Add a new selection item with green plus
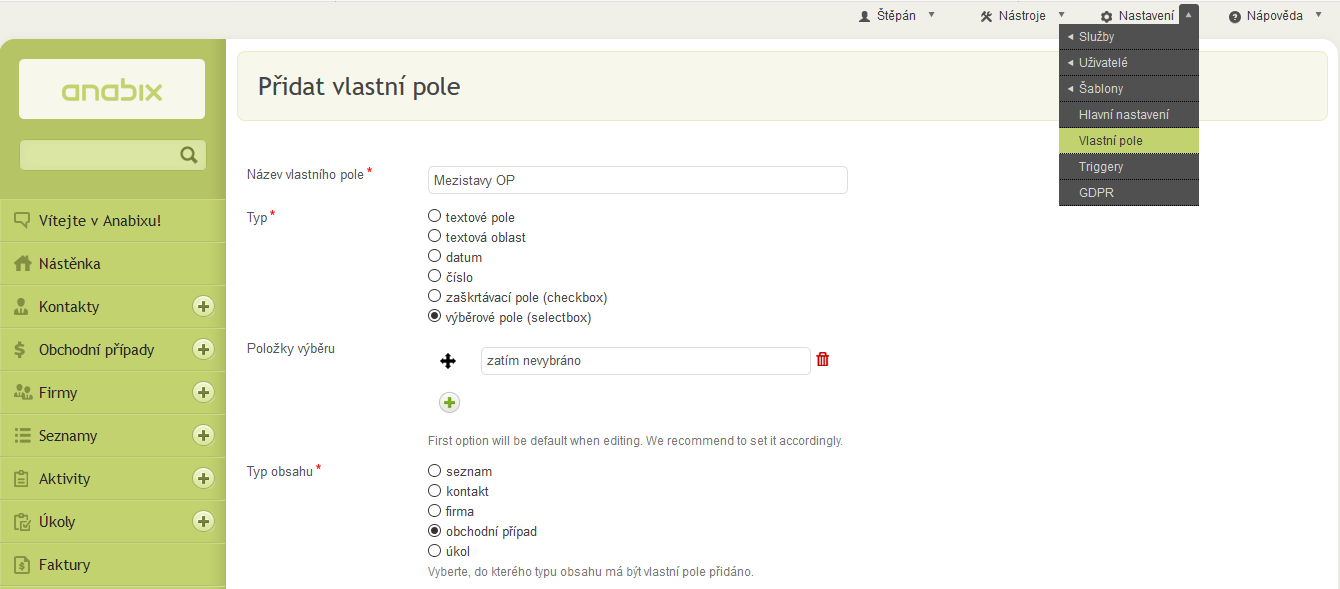 449,402
